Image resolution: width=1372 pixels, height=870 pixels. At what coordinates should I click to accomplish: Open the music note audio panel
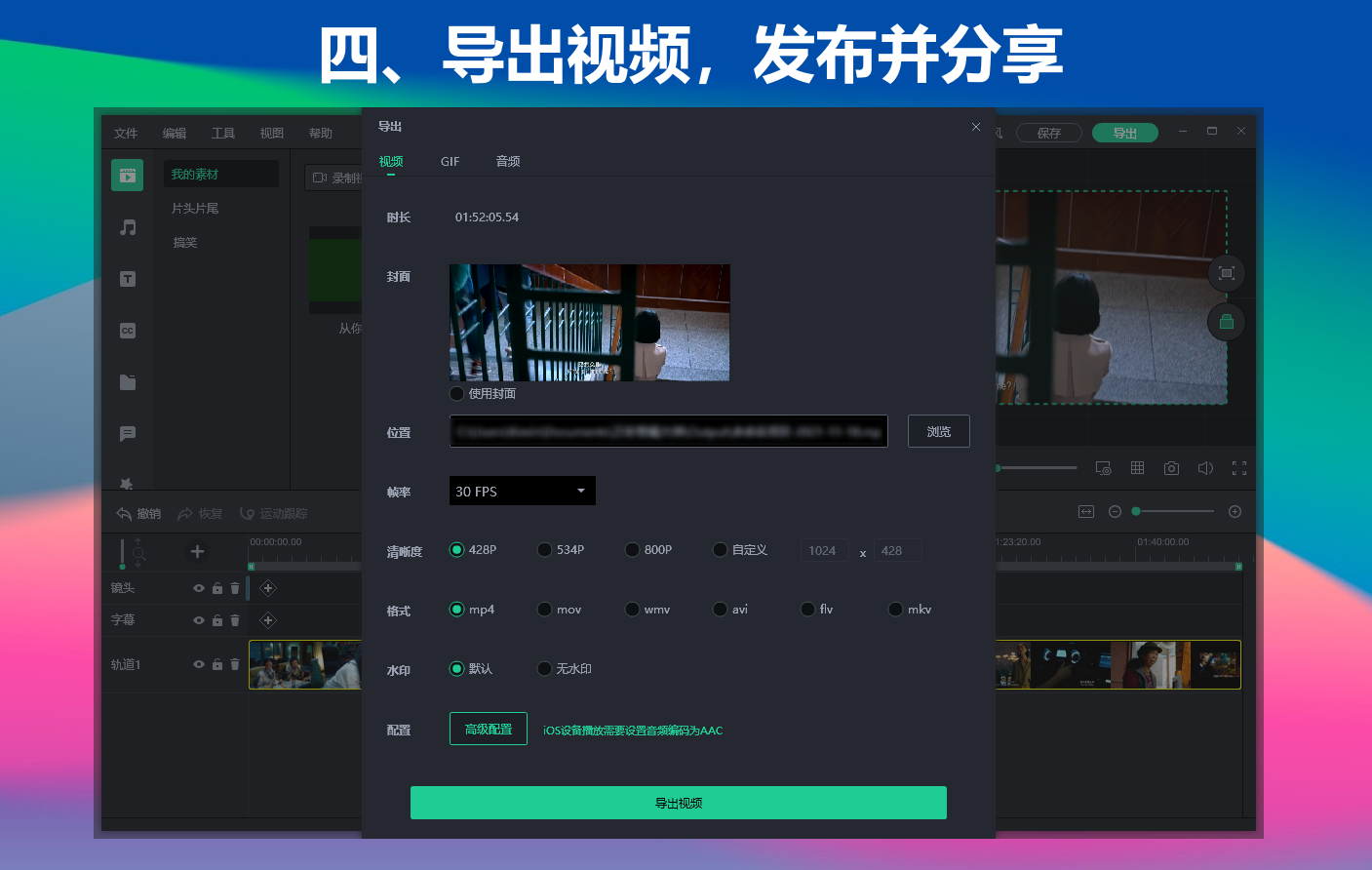128,227
